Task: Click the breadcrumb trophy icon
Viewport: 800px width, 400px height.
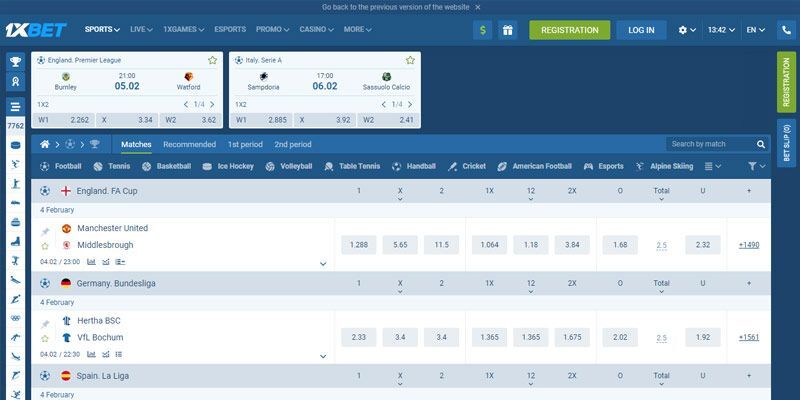Action: 94,144
